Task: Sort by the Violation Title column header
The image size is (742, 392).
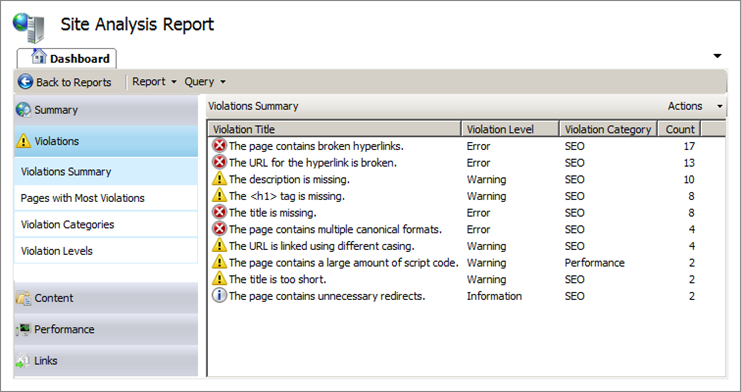Action: click(335, 129)
